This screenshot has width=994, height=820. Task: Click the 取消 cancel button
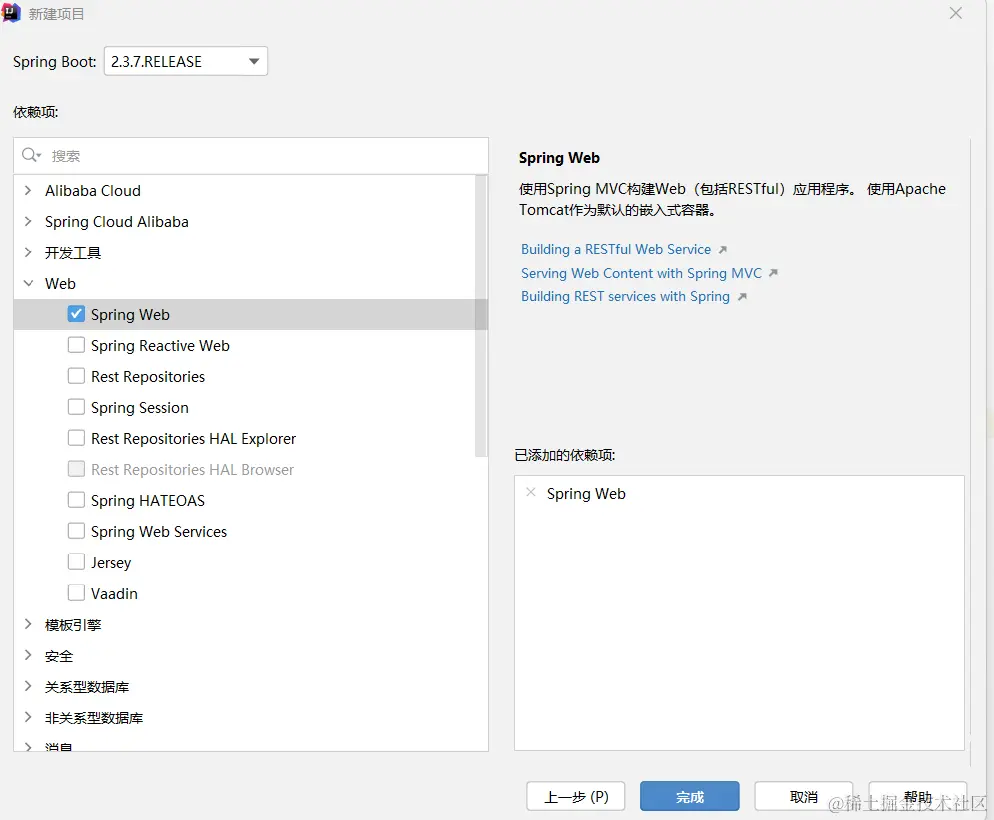pos(804,797)
